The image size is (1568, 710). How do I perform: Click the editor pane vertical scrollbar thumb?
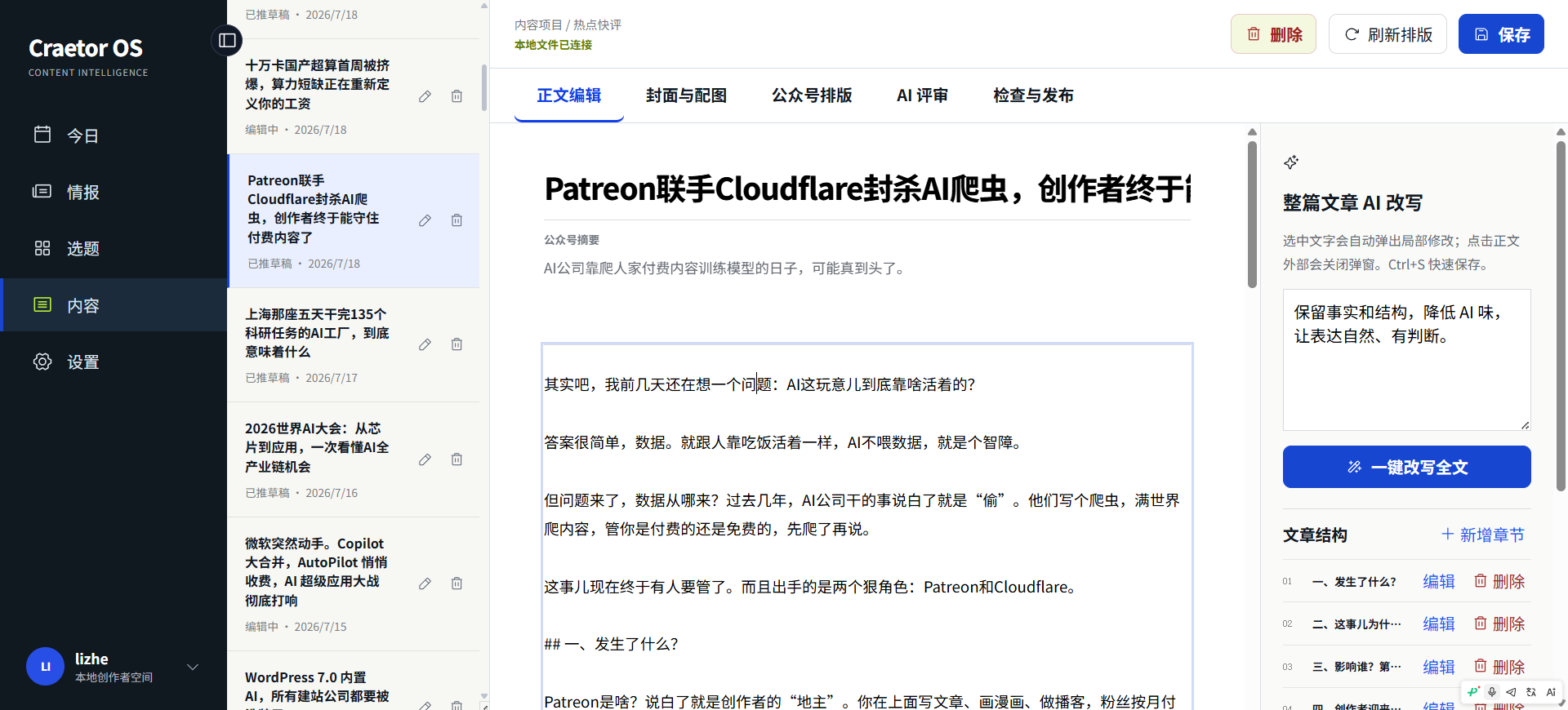(1252, 215)
